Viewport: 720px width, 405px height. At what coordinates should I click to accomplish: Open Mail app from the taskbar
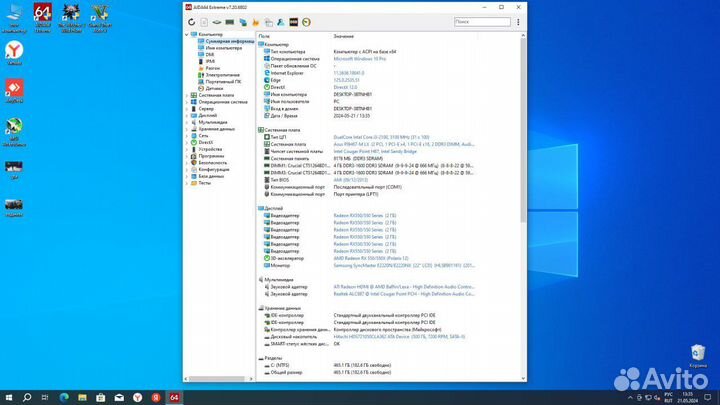pyautogui.click(x=119, y=397)
